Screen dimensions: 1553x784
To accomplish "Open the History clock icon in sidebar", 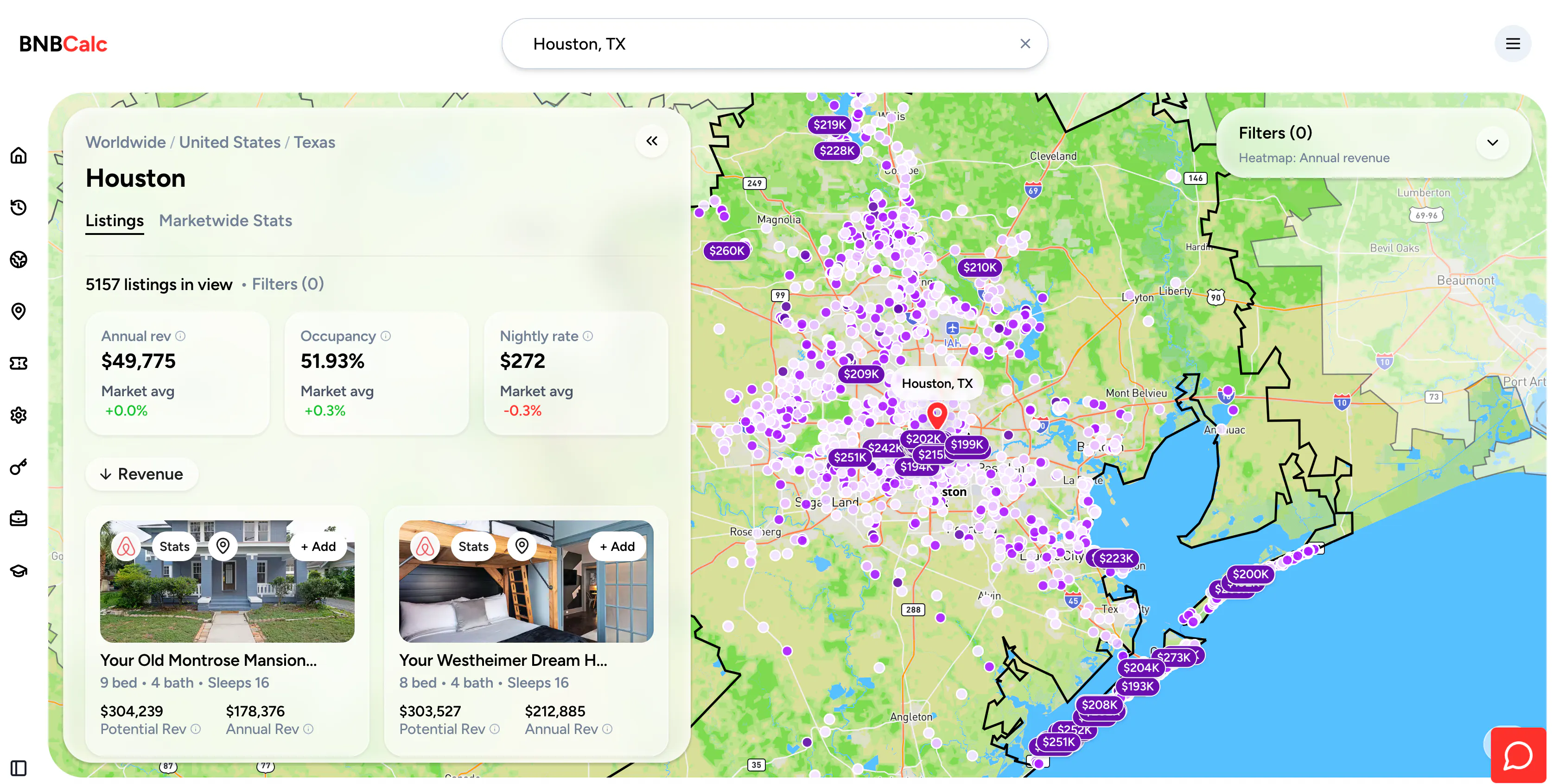I will coord(19,207).
